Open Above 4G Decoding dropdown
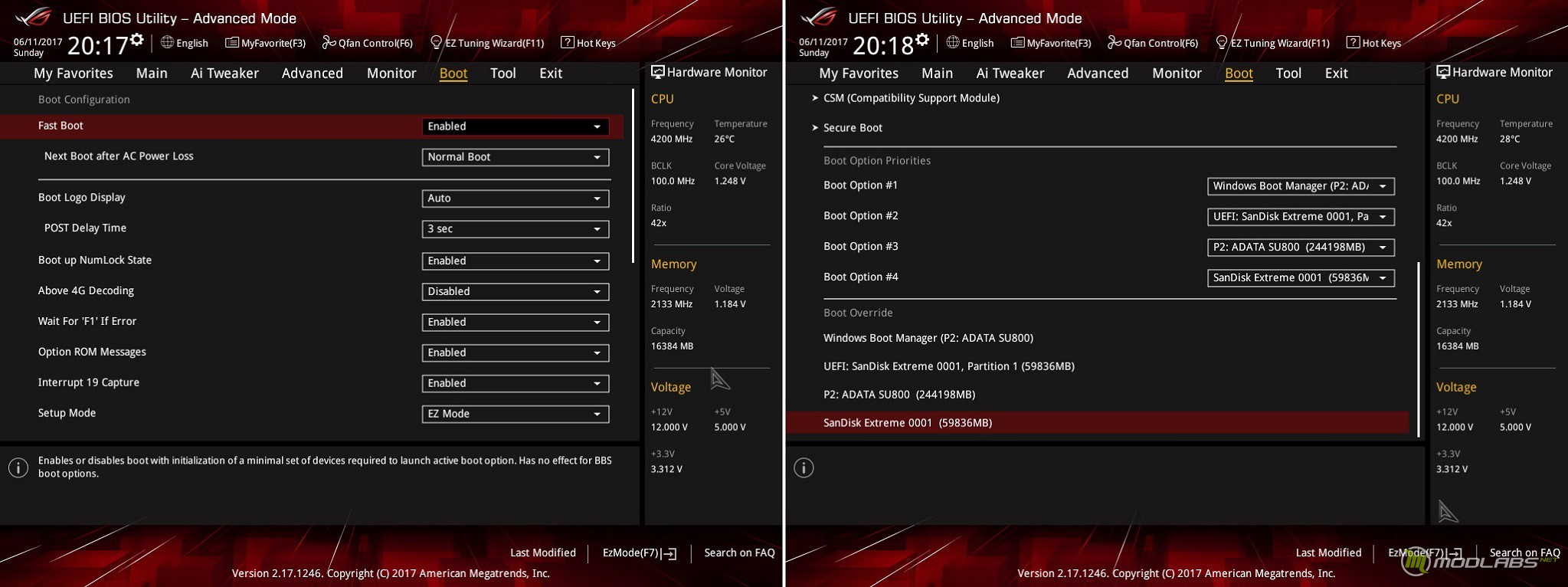 pos(516,292)
